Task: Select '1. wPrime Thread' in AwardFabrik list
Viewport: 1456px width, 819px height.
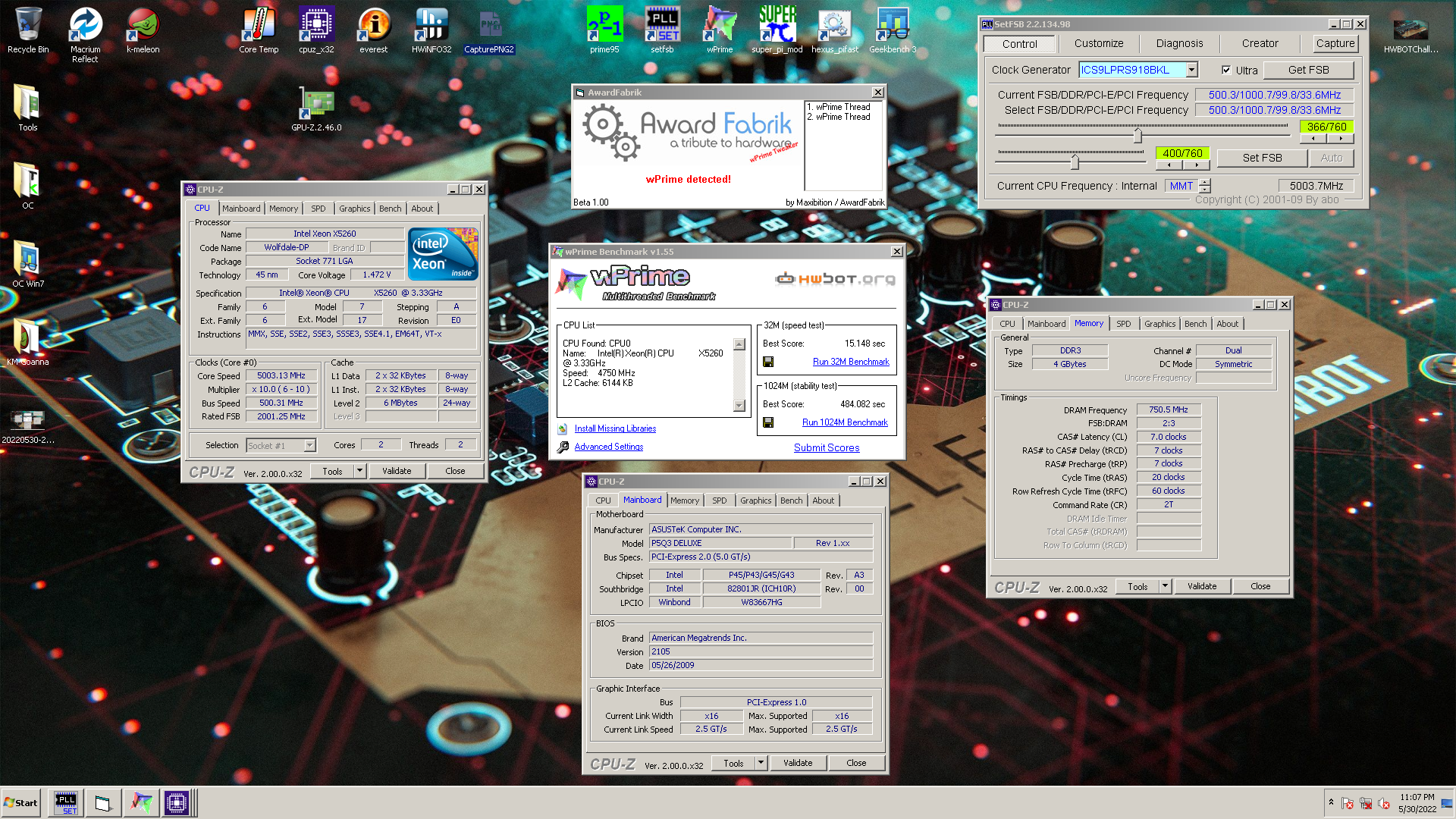Action: (839, 108)
